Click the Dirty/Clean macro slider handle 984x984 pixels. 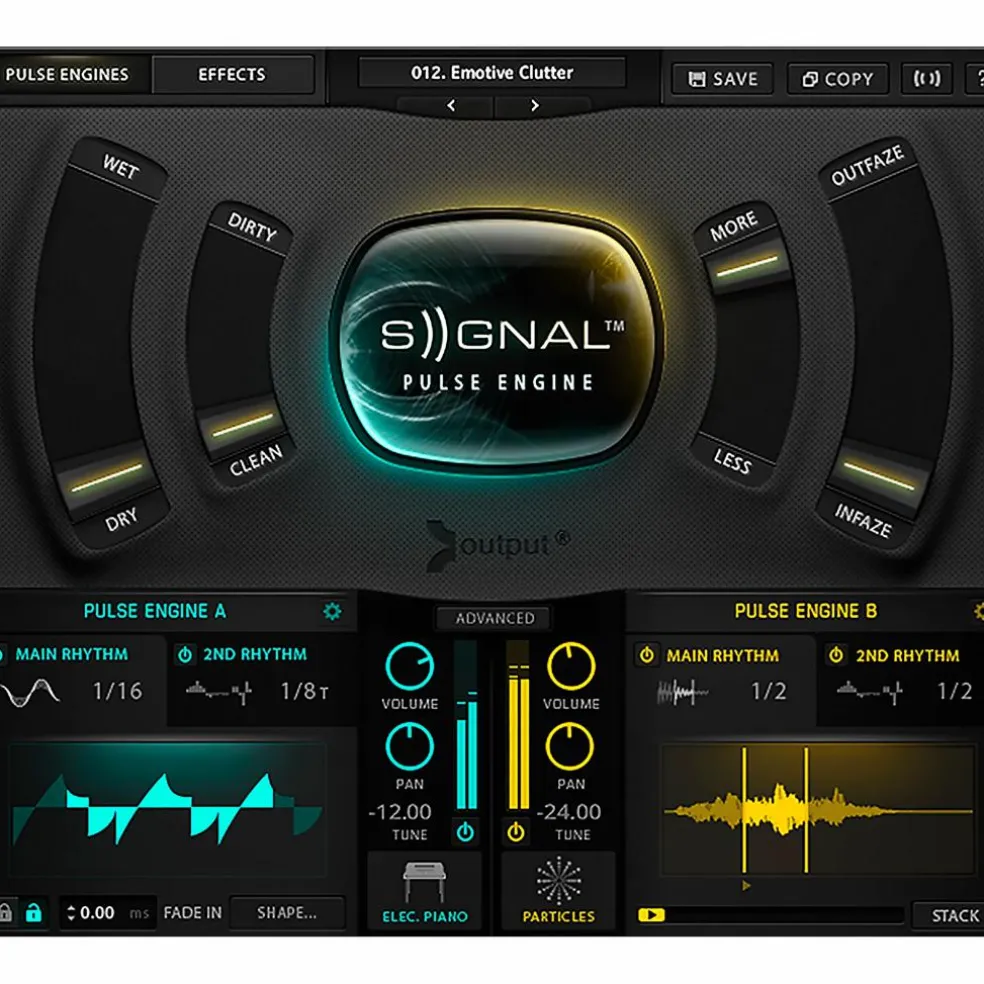tap(242, 425)
